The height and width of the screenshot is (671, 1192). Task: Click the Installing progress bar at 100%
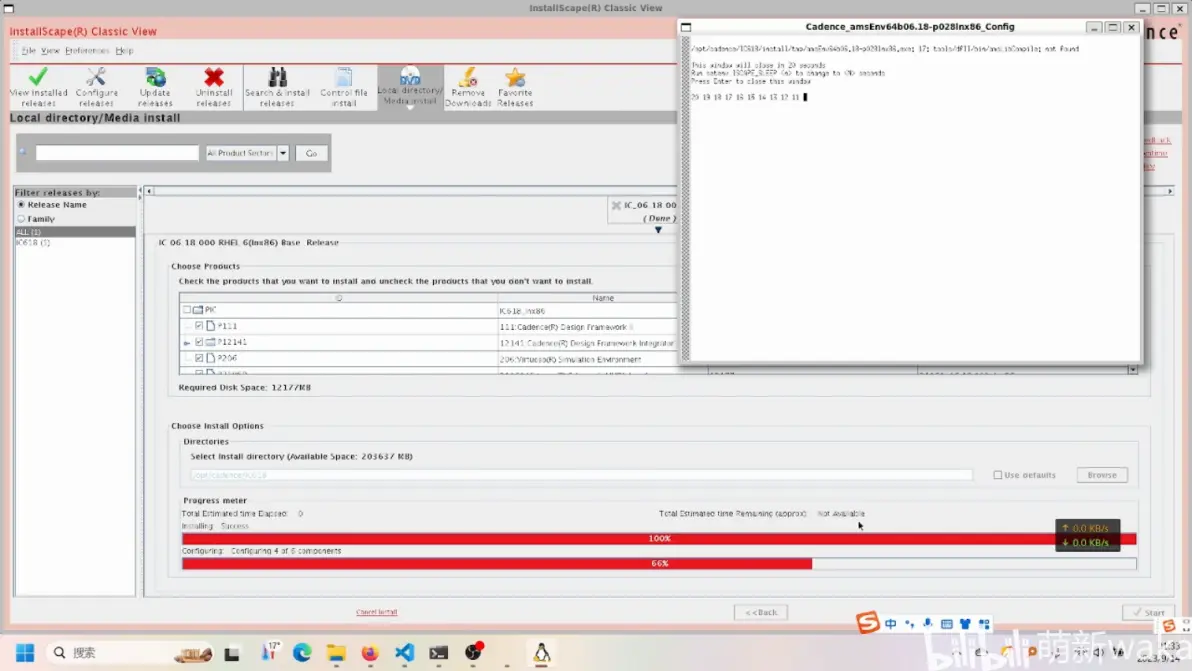pos(659,539)
